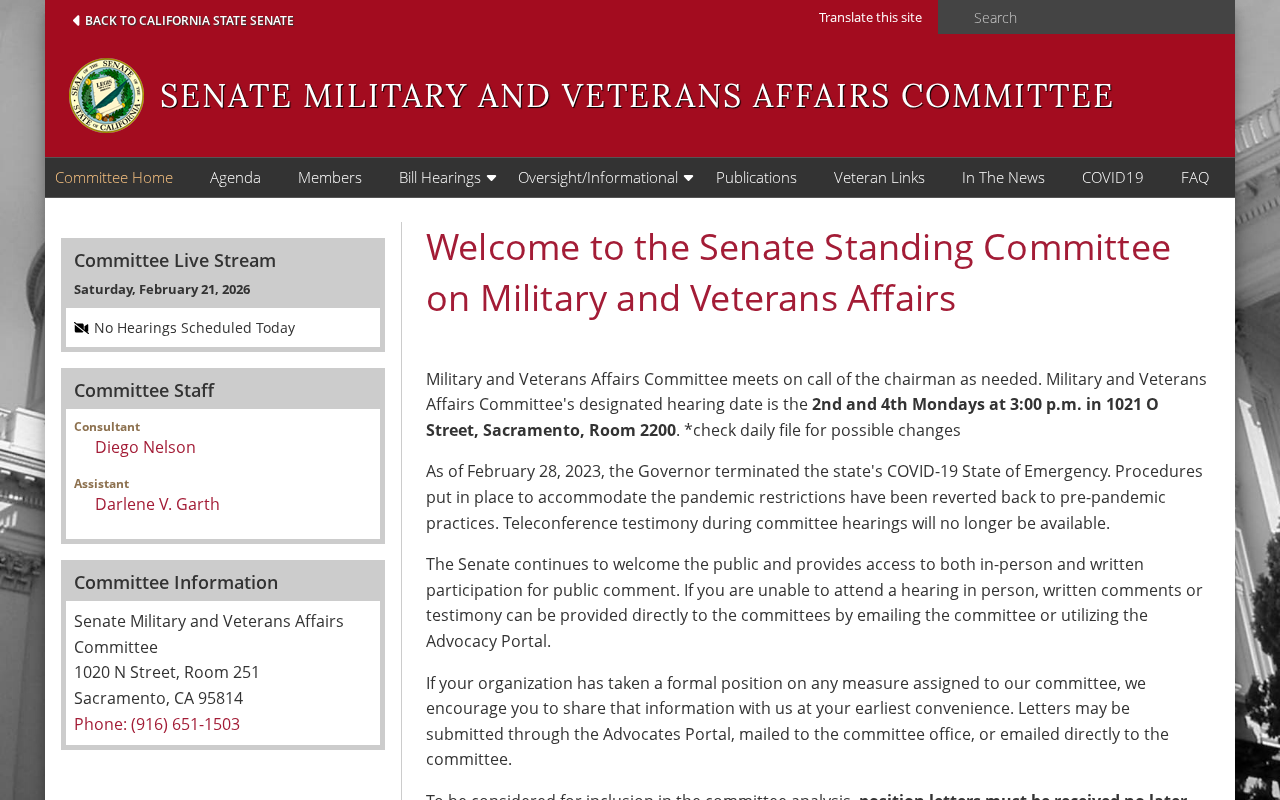Open Veteran Links in the navigation
1280x800 pixels.
click(879, 178)
